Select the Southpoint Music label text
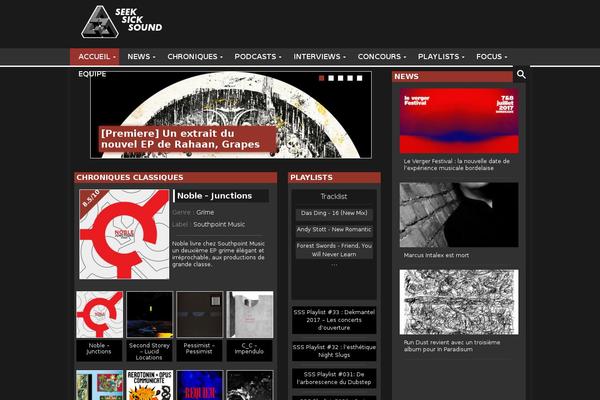 [x=219, y=224]
